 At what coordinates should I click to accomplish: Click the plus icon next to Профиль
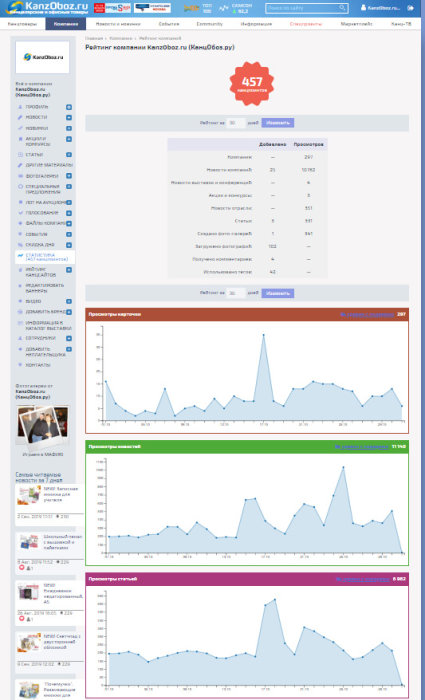pyautogui.click(x=69, y=107)
